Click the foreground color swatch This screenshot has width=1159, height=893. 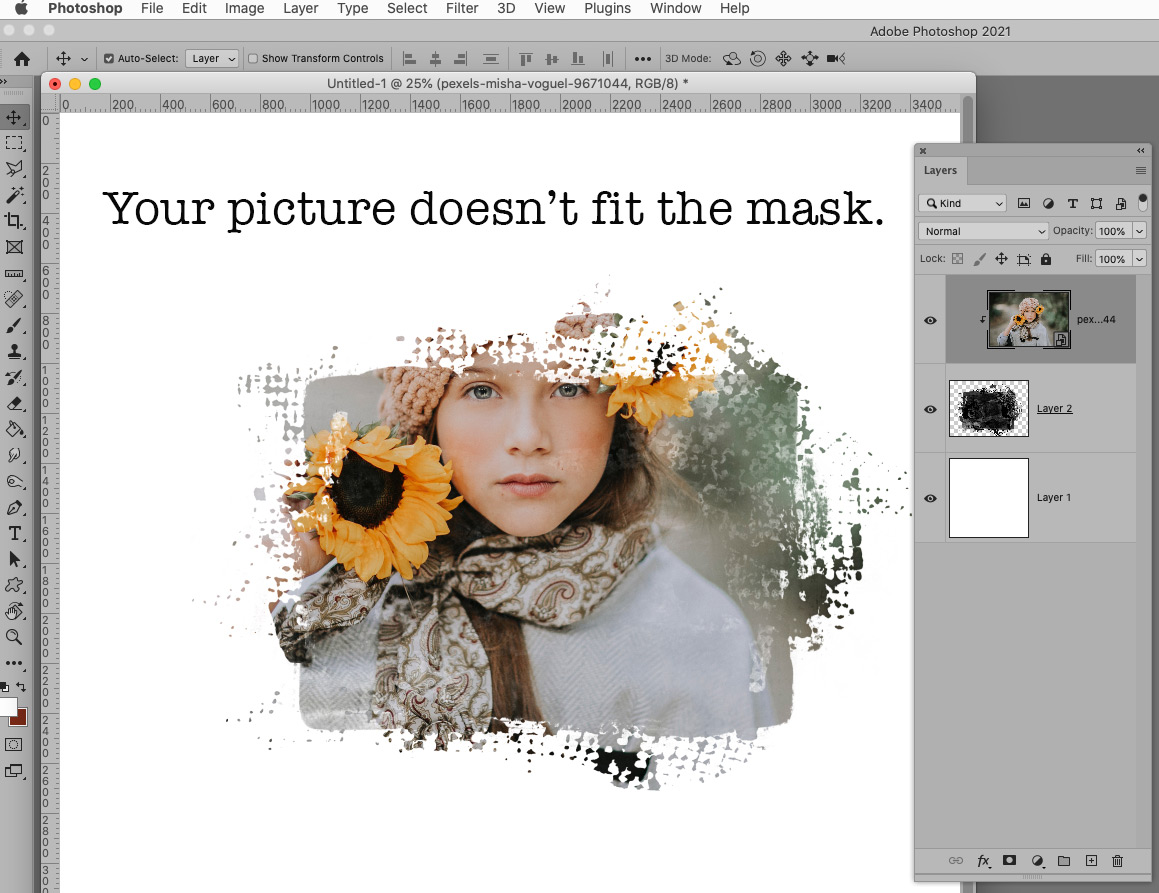pos(8,709)
